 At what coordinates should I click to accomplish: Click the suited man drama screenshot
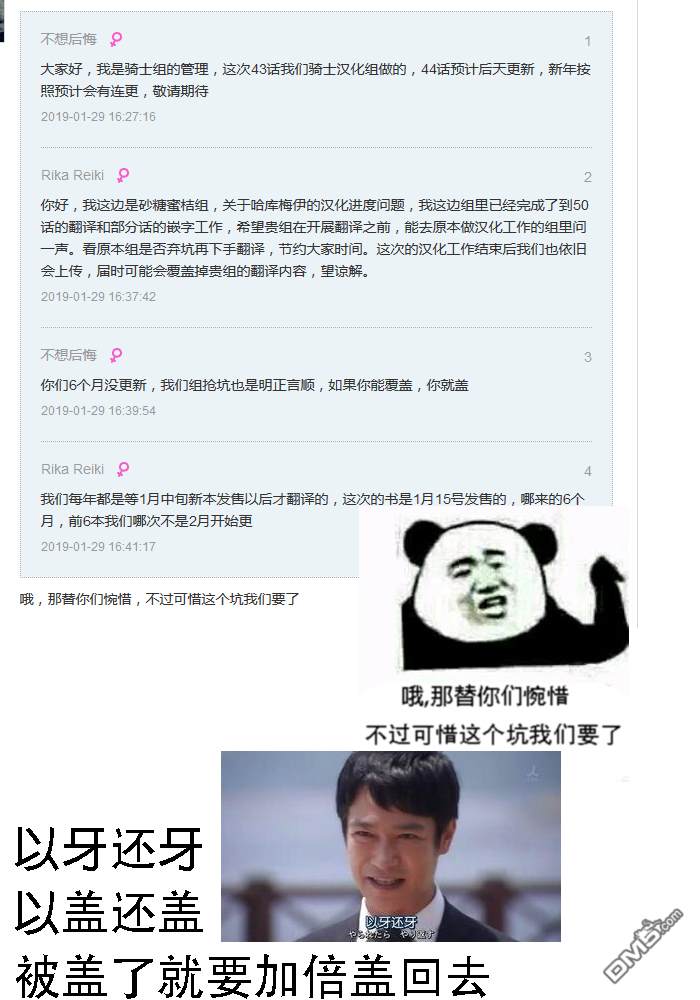pos(391,846)
